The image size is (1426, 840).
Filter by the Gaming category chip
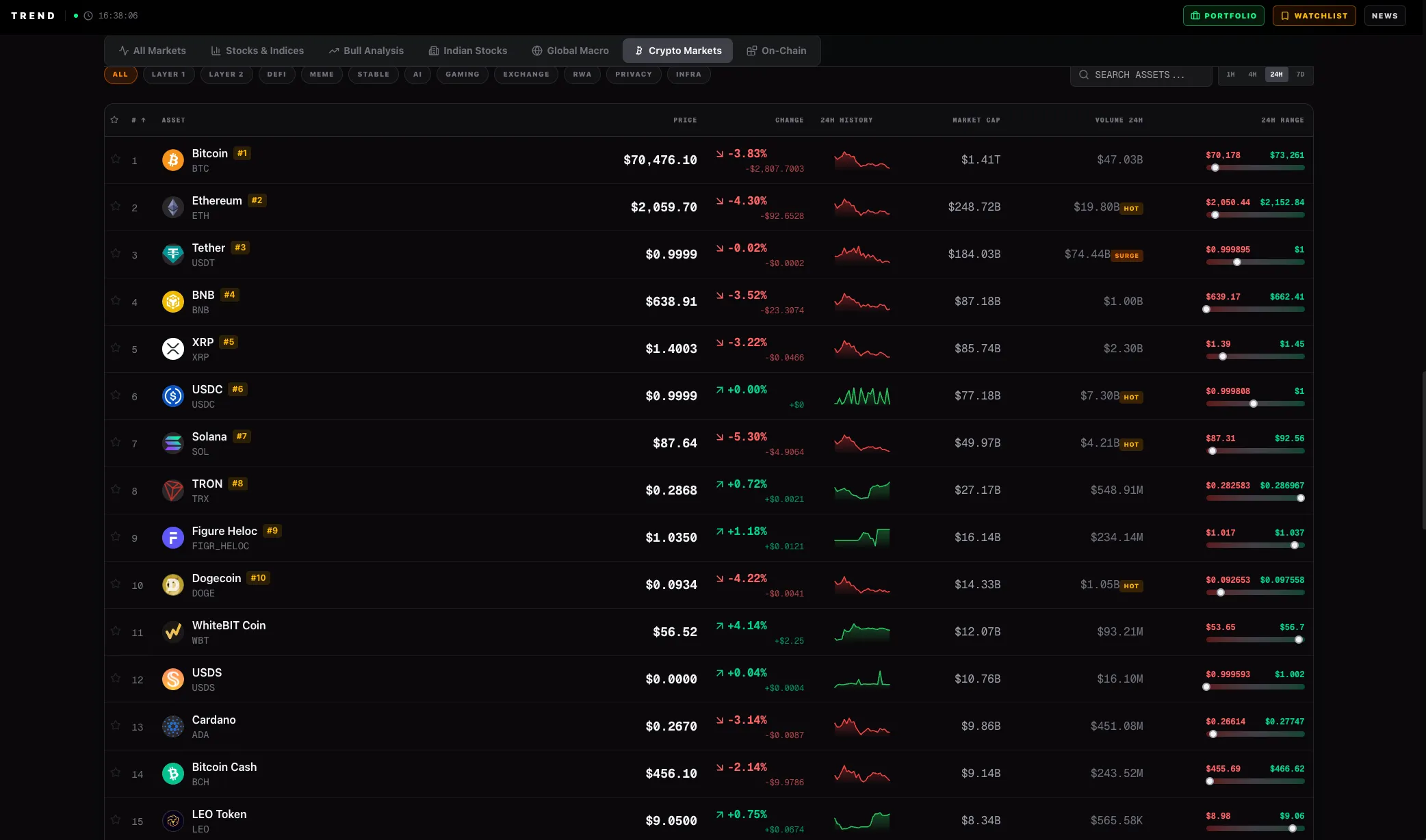tap(463, 75)
